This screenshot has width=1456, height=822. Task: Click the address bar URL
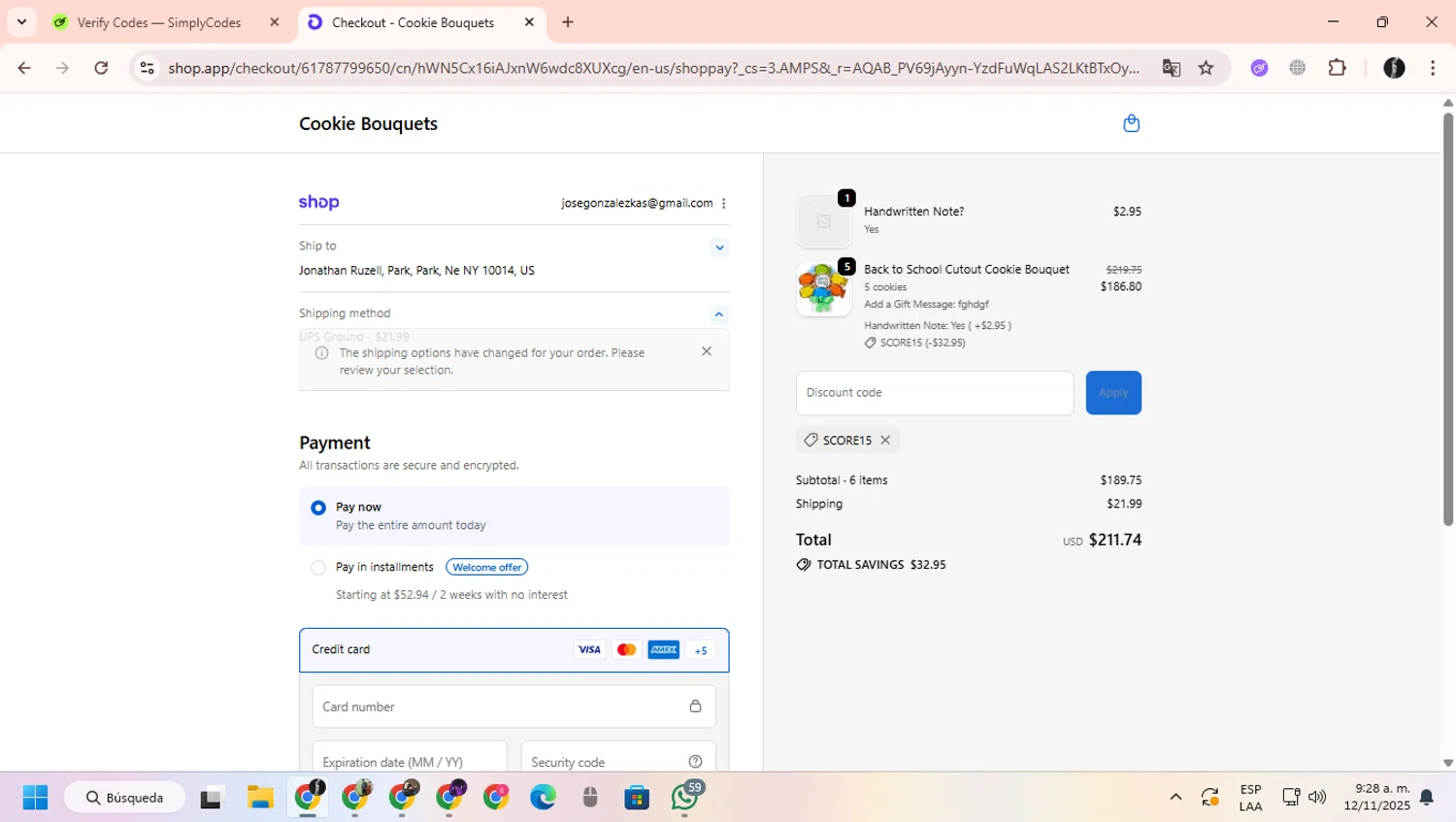click(653, 68)
